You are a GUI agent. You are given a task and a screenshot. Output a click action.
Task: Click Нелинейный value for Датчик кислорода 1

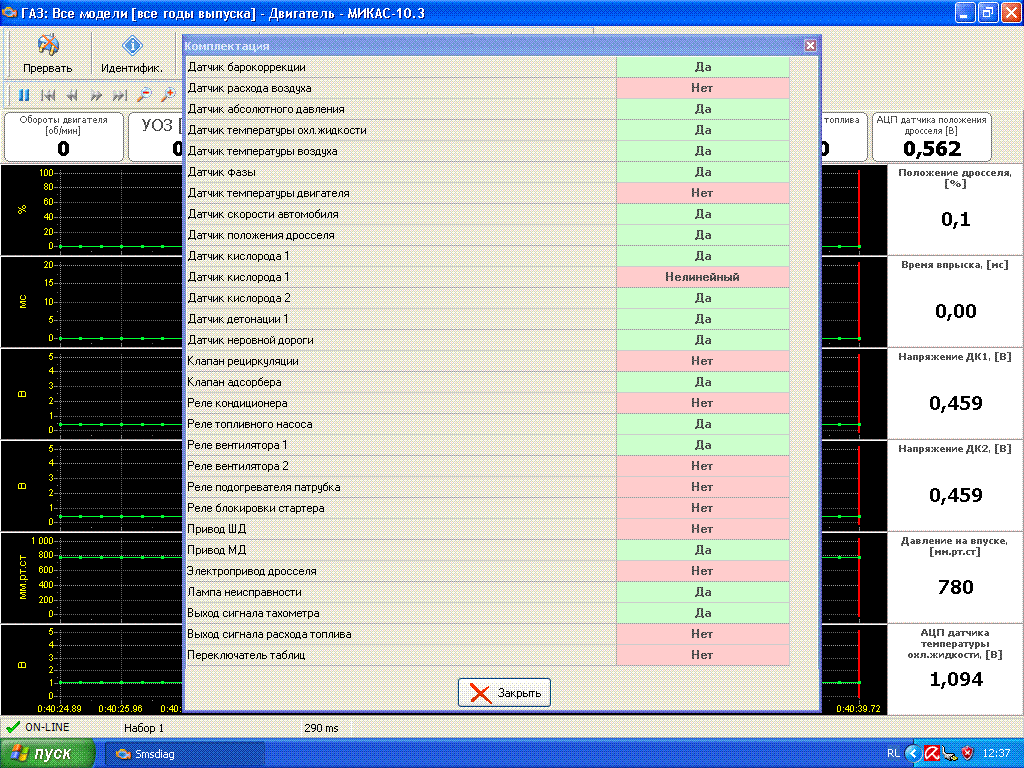click(702, 277)
